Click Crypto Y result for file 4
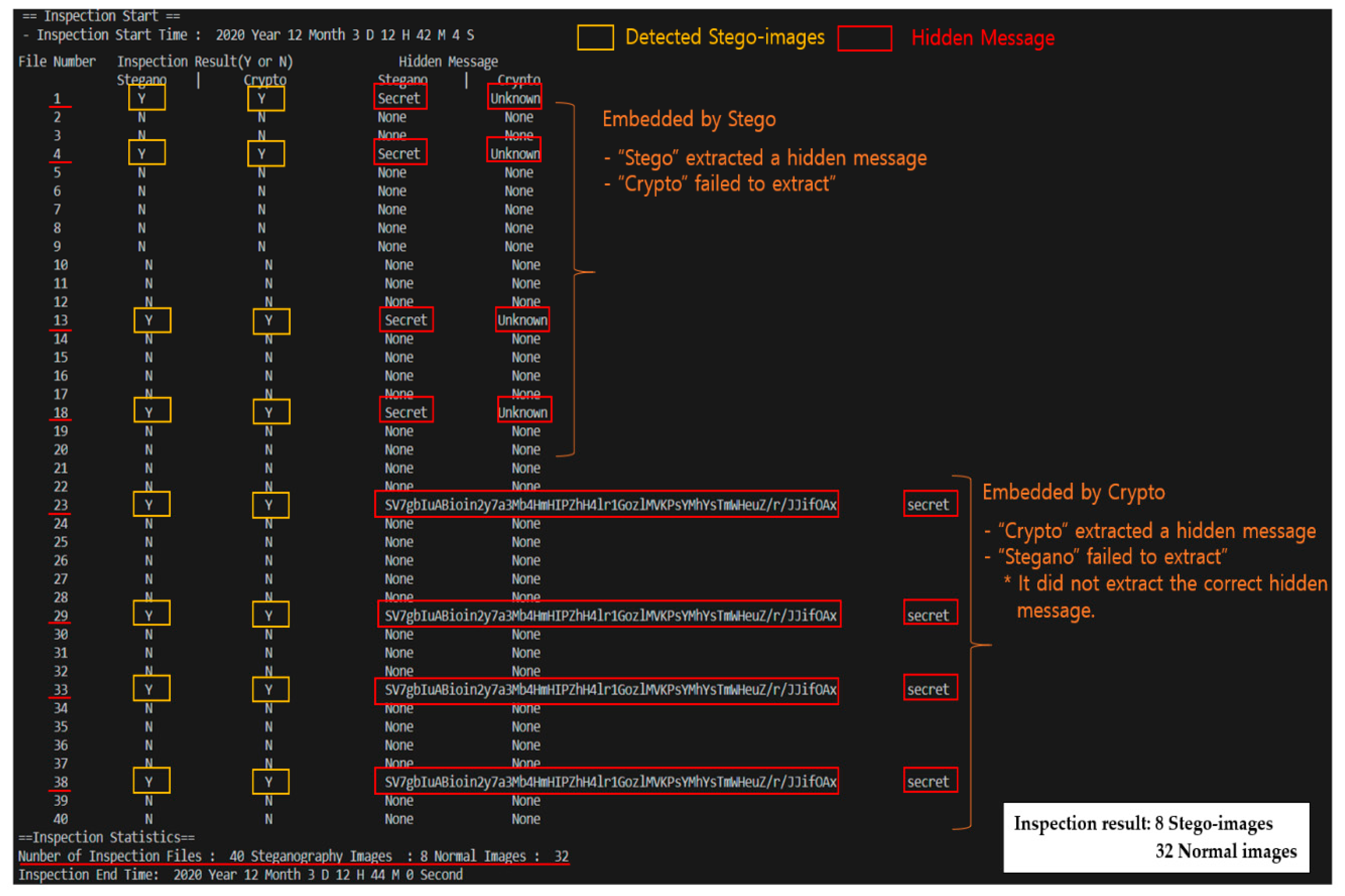 266,154
